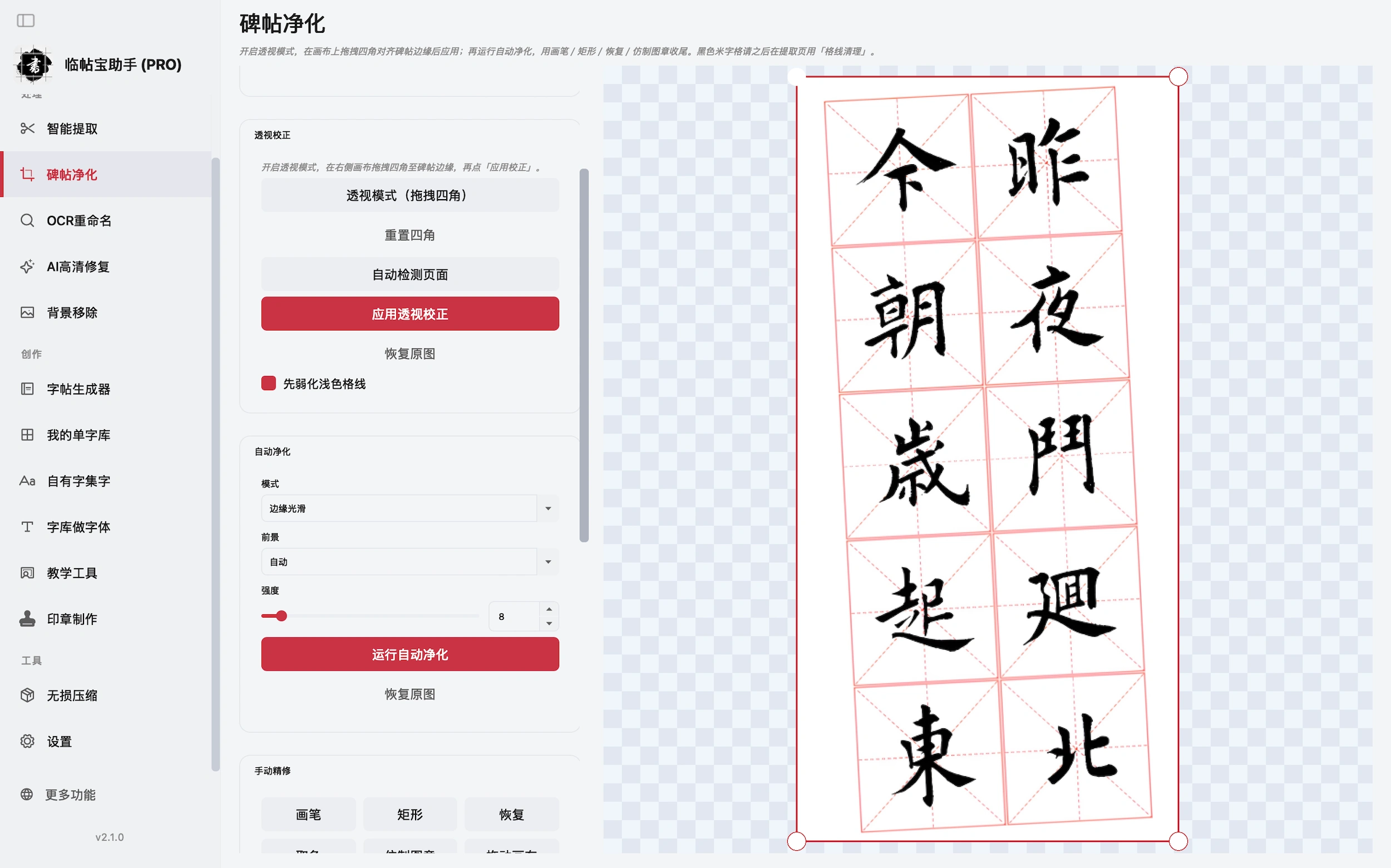The width and height of the screenshot is (1391, 868).
Task: Click the bottom-right perspective corner handle
Action: (x=1178, y=841)
